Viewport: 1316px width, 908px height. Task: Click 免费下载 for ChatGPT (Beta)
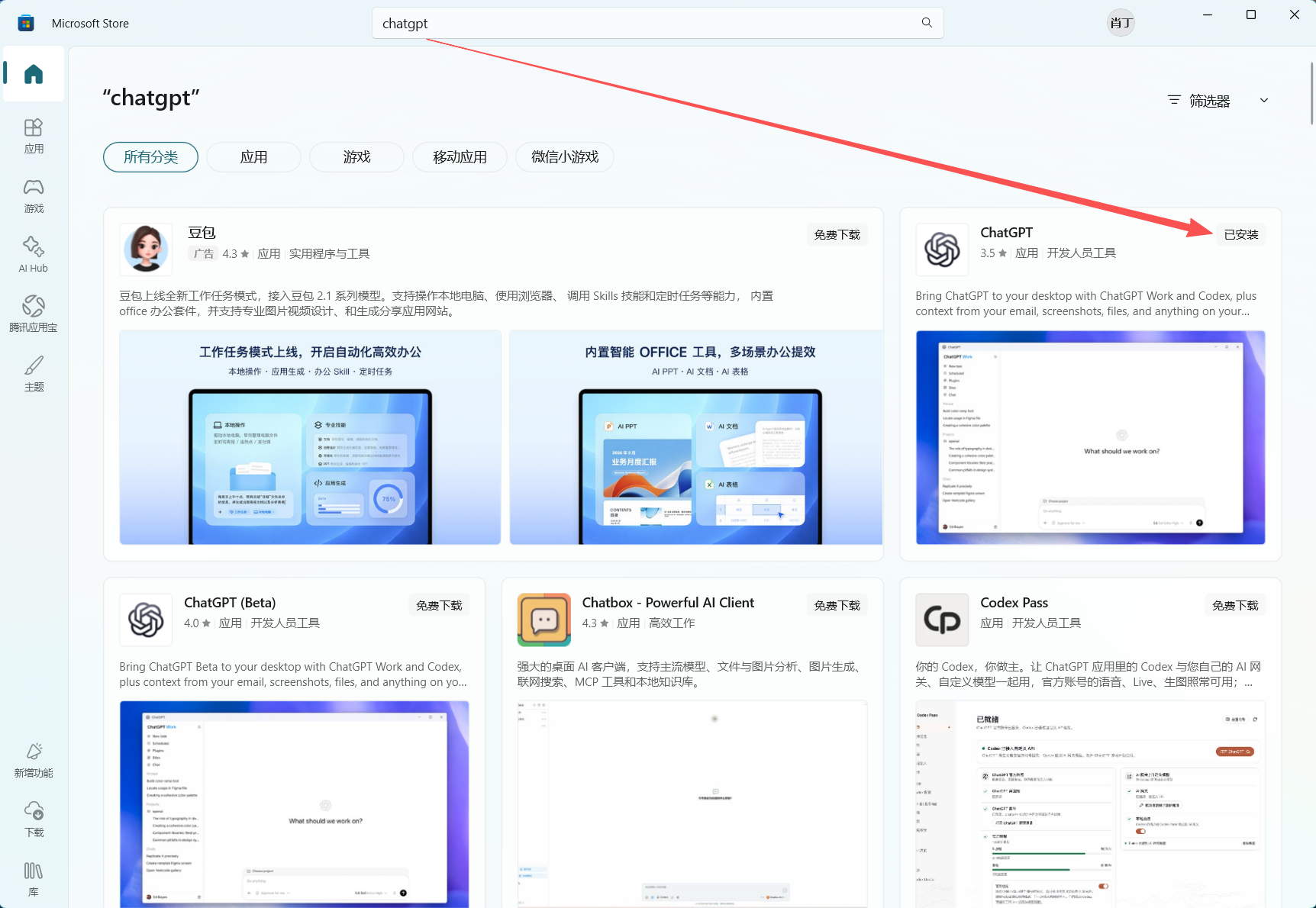coord(439,605)
